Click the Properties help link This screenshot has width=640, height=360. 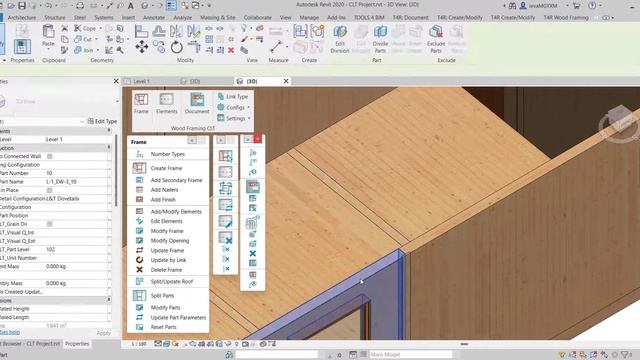coord(9,333)
